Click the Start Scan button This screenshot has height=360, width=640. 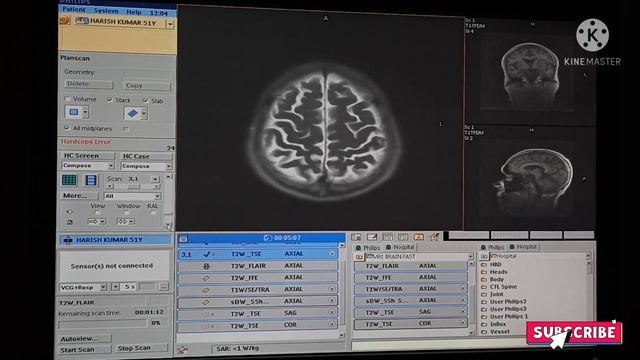click(x=84, y=349)
